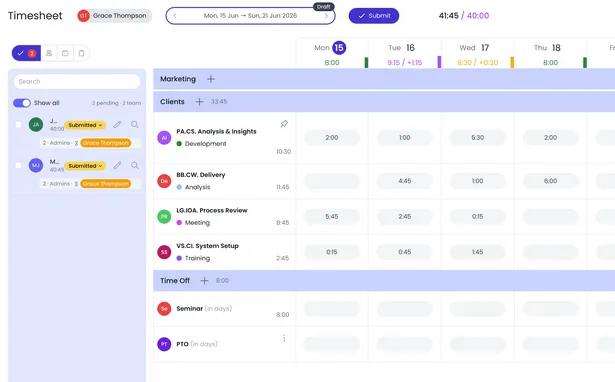The image size is (615, 382).
Task: Open the clipboard tab icon
Action: click(x=81, y=53)
